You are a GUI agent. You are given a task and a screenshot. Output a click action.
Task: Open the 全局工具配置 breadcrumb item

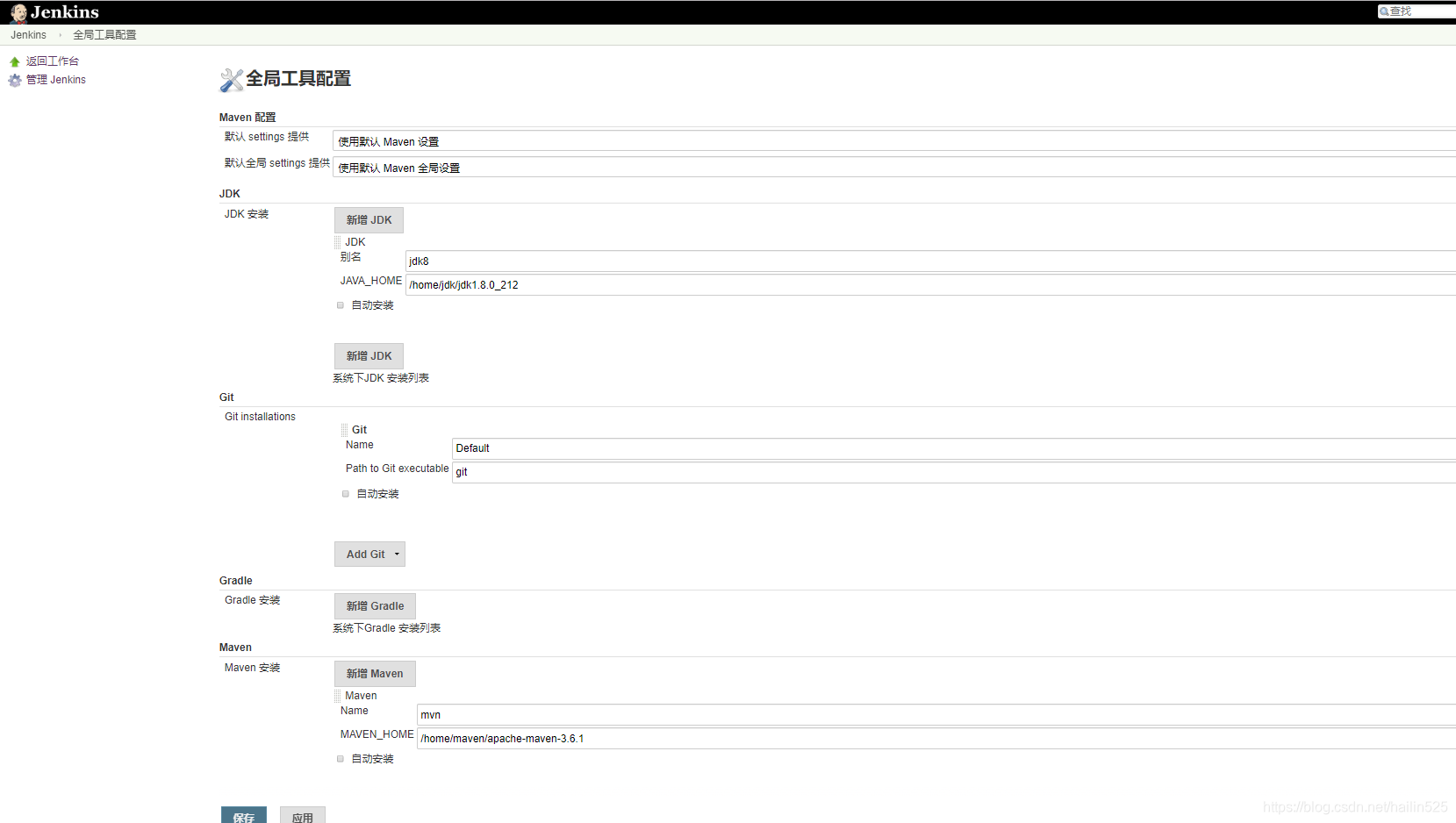pos(104,35)
